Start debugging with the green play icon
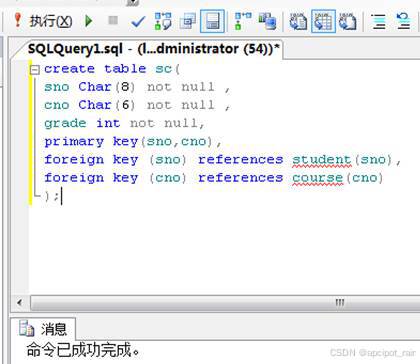The width and height of the screenshot is (420, 364). click(x=89, y=21)
